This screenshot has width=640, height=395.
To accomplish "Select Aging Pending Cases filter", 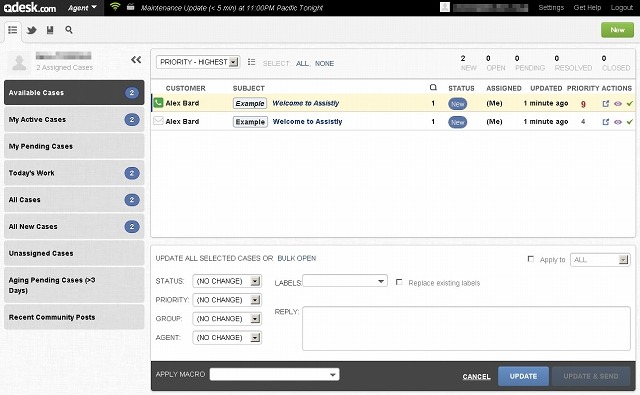I will click(x=74, y=285).
